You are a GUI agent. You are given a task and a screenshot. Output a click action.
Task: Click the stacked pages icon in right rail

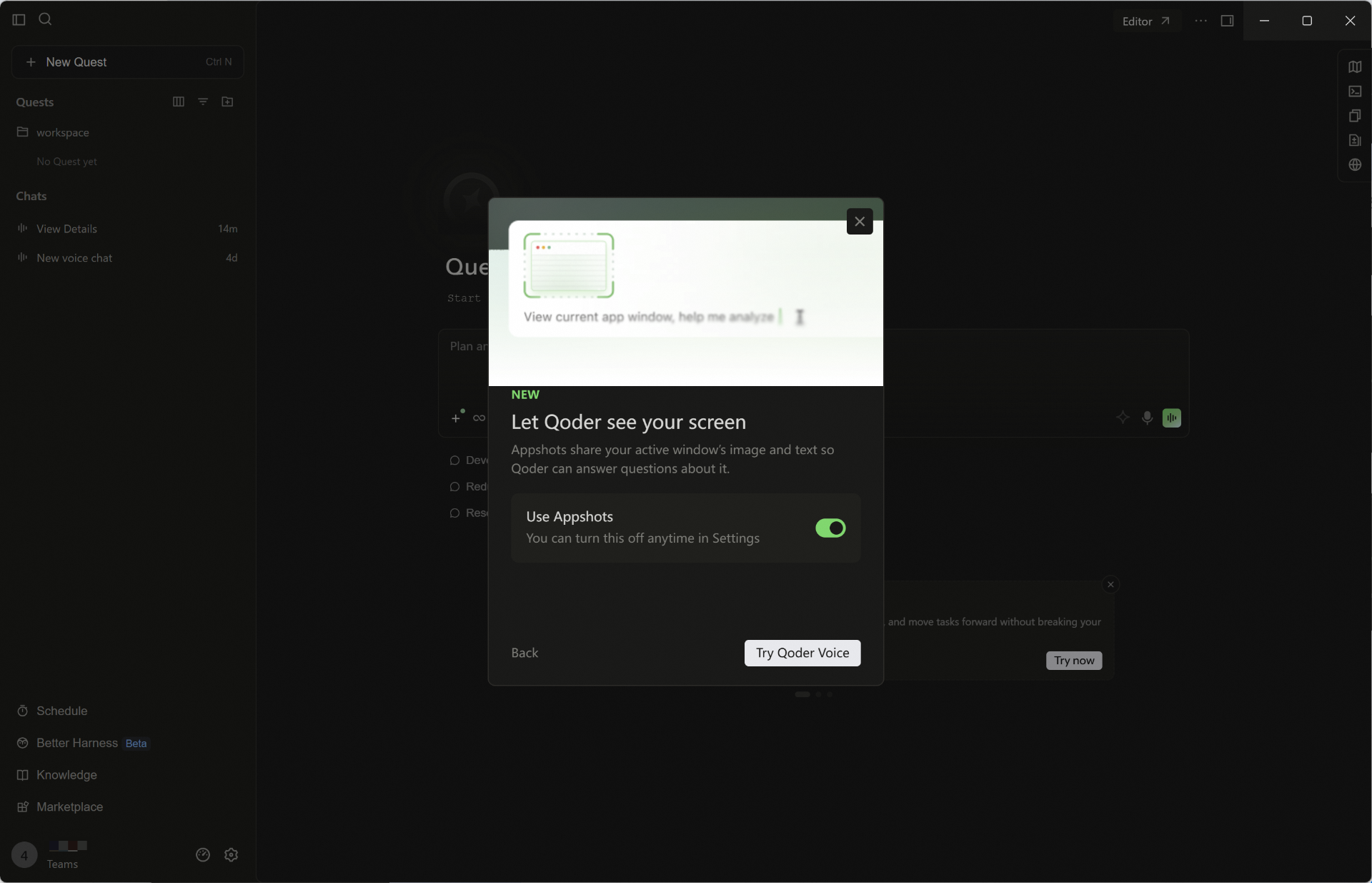[x=1355, y=115]
